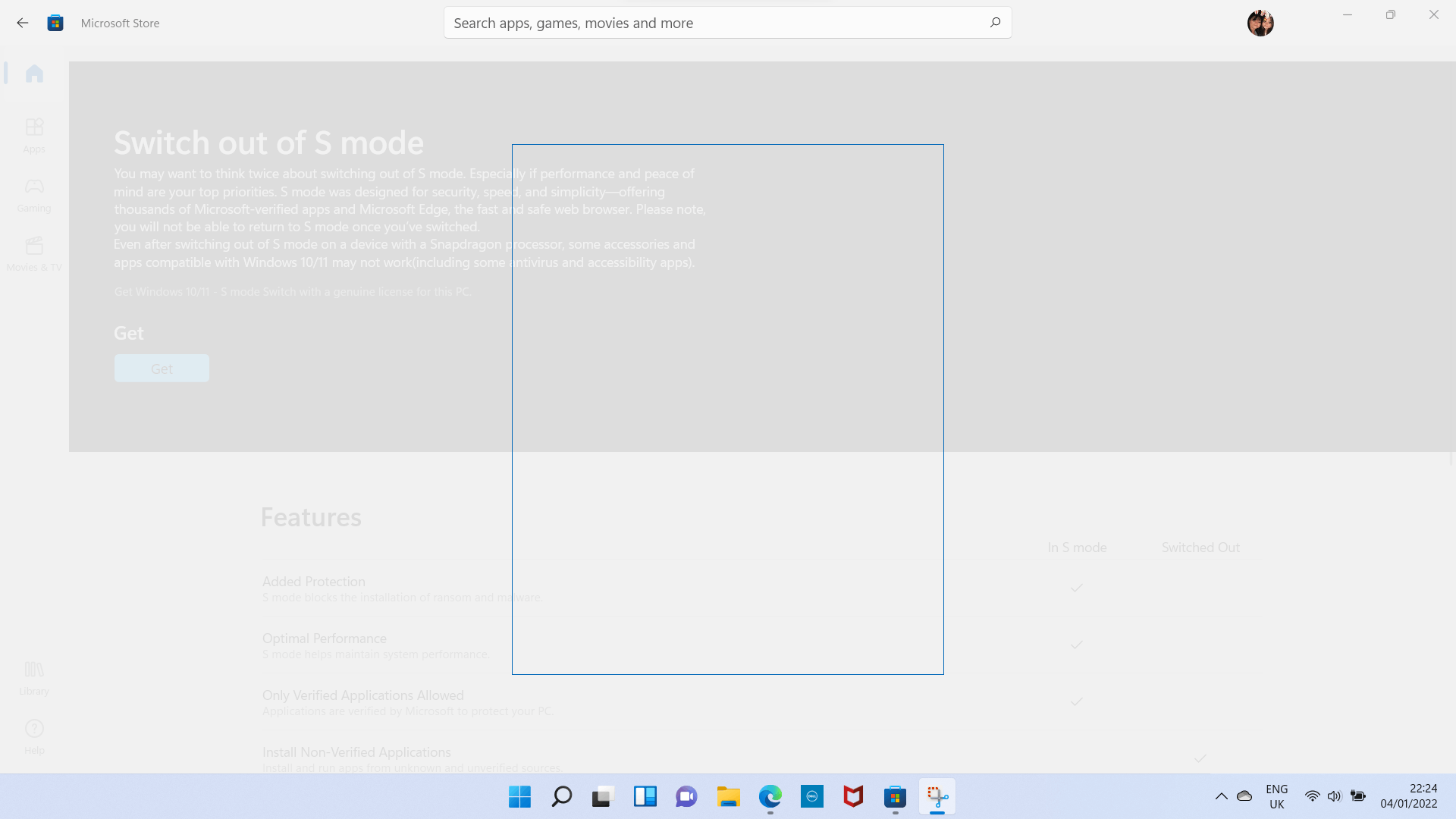The image size is (1456, 819).
Task: Open the Home tab in the sidebar
Action: tap(34, 74)
